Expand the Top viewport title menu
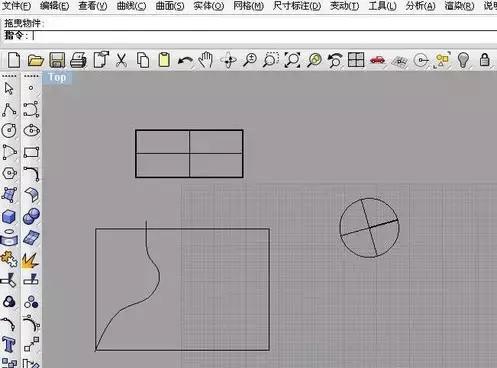Viewport: 497px width, 368px height. [x=57, y=78]
